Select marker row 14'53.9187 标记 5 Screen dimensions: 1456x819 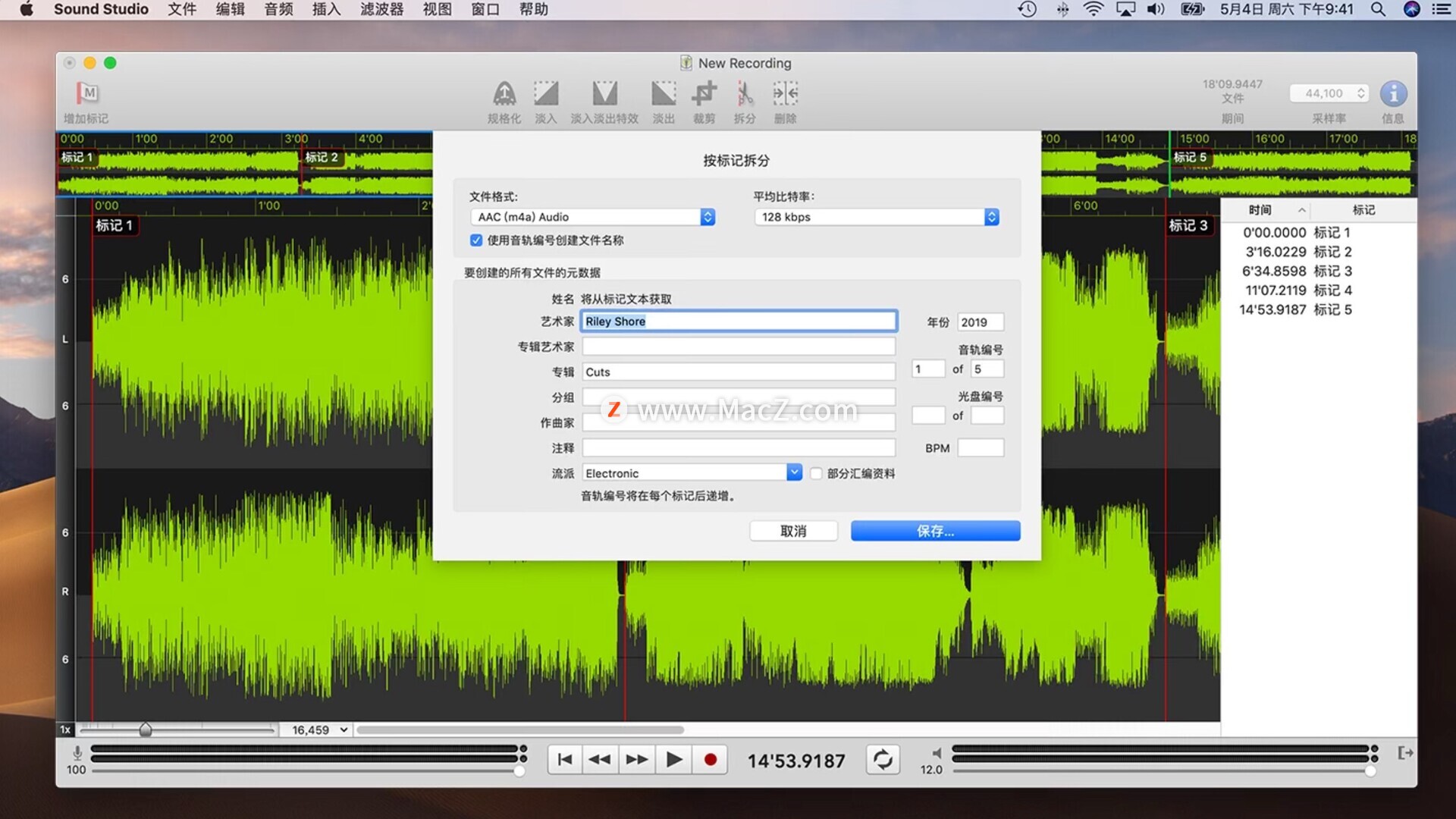(1319, 309)
